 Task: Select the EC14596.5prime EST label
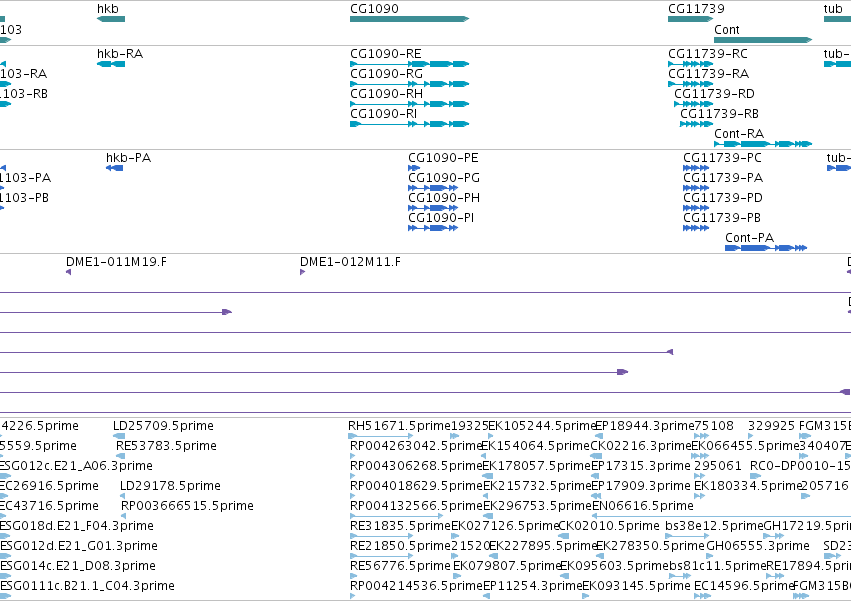coord(744,586)
